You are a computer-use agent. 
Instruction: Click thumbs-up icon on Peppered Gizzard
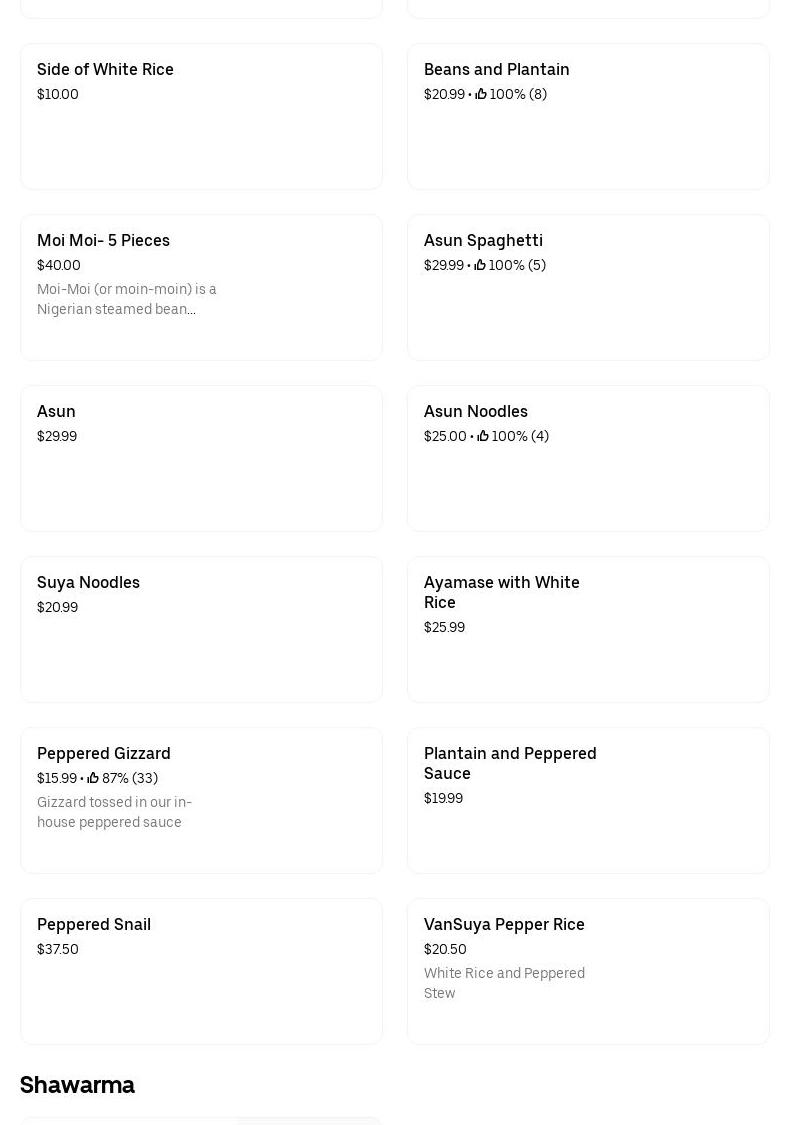(x=93, y=778)
